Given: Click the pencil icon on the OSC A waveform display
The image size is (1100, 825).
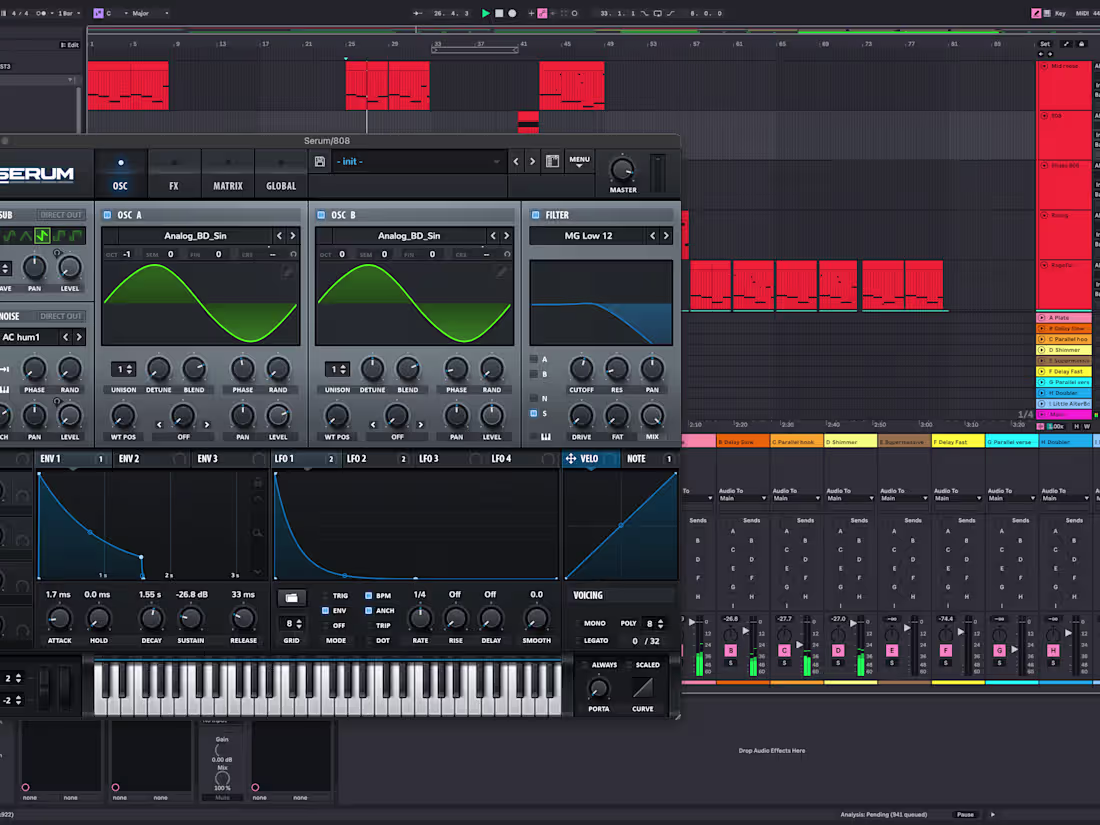Looking at the screenshot, I should click(286, 271).
